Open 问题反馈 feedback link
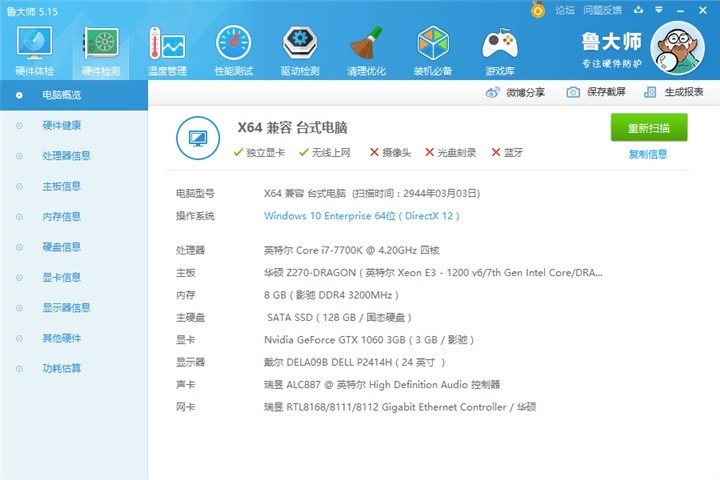The width and height of the screenshot is (720, 480). point(602,10)
